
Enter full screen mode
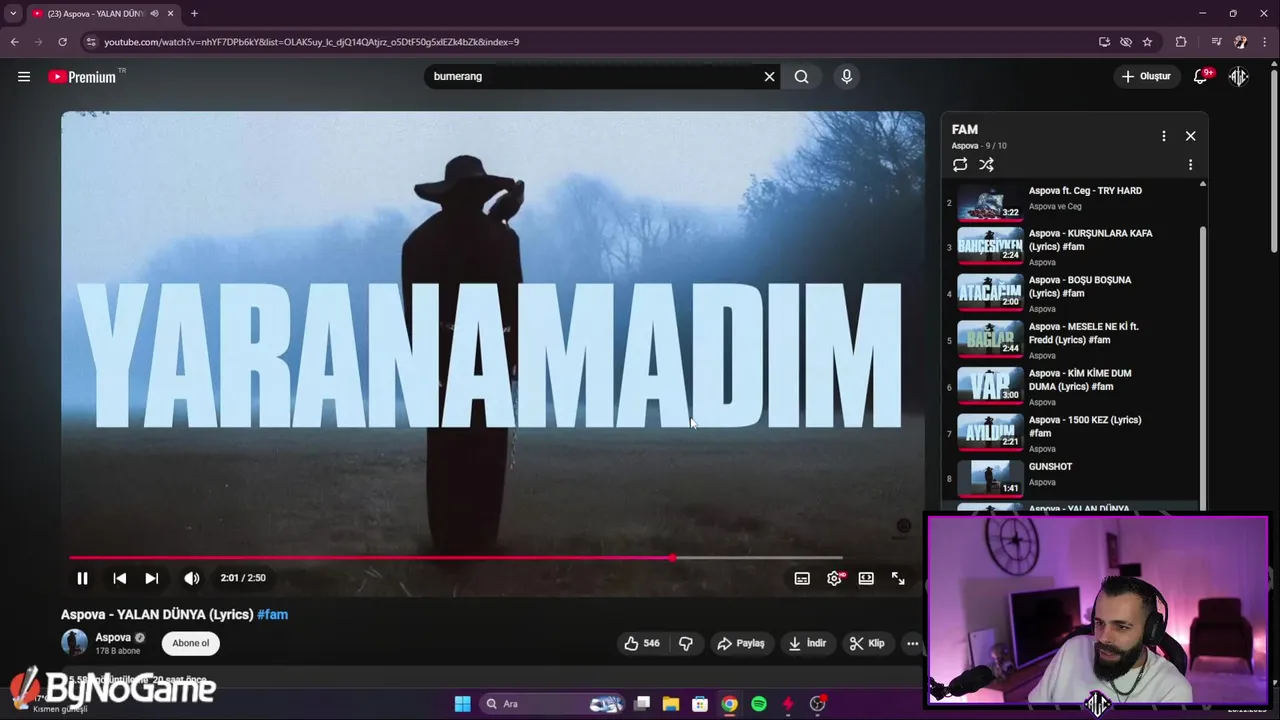click(898, 578)
